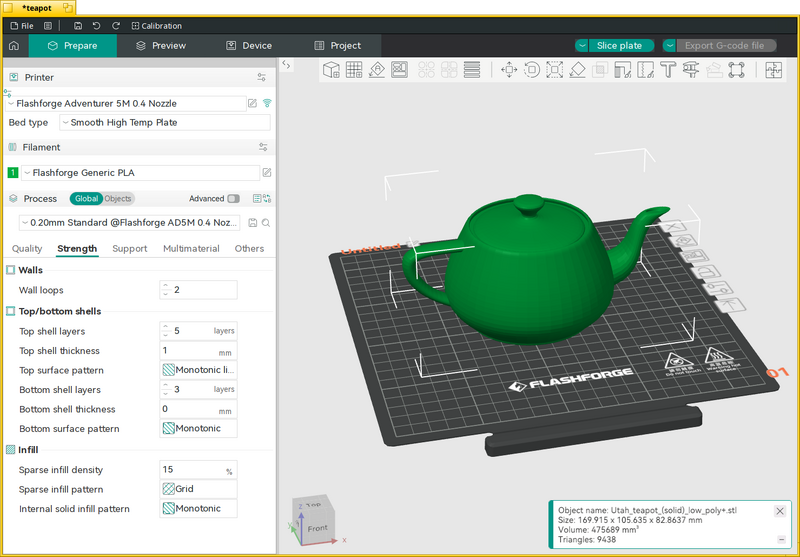Click the Export G-code file button
The height and width of the screenshot is (557, 800).
pos(726,46)
